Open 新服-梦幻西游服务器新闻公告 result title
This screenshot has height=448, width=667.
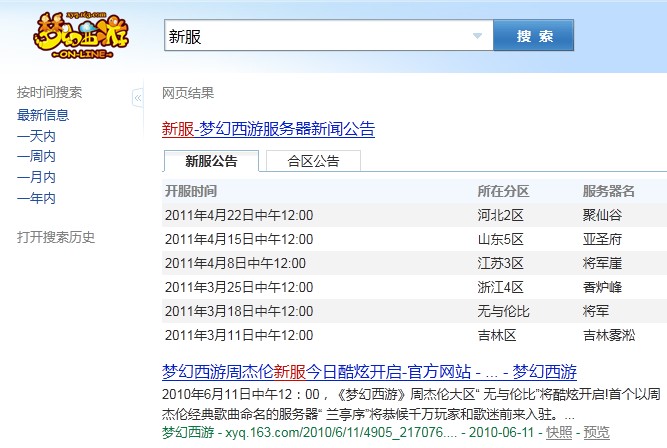268,129
